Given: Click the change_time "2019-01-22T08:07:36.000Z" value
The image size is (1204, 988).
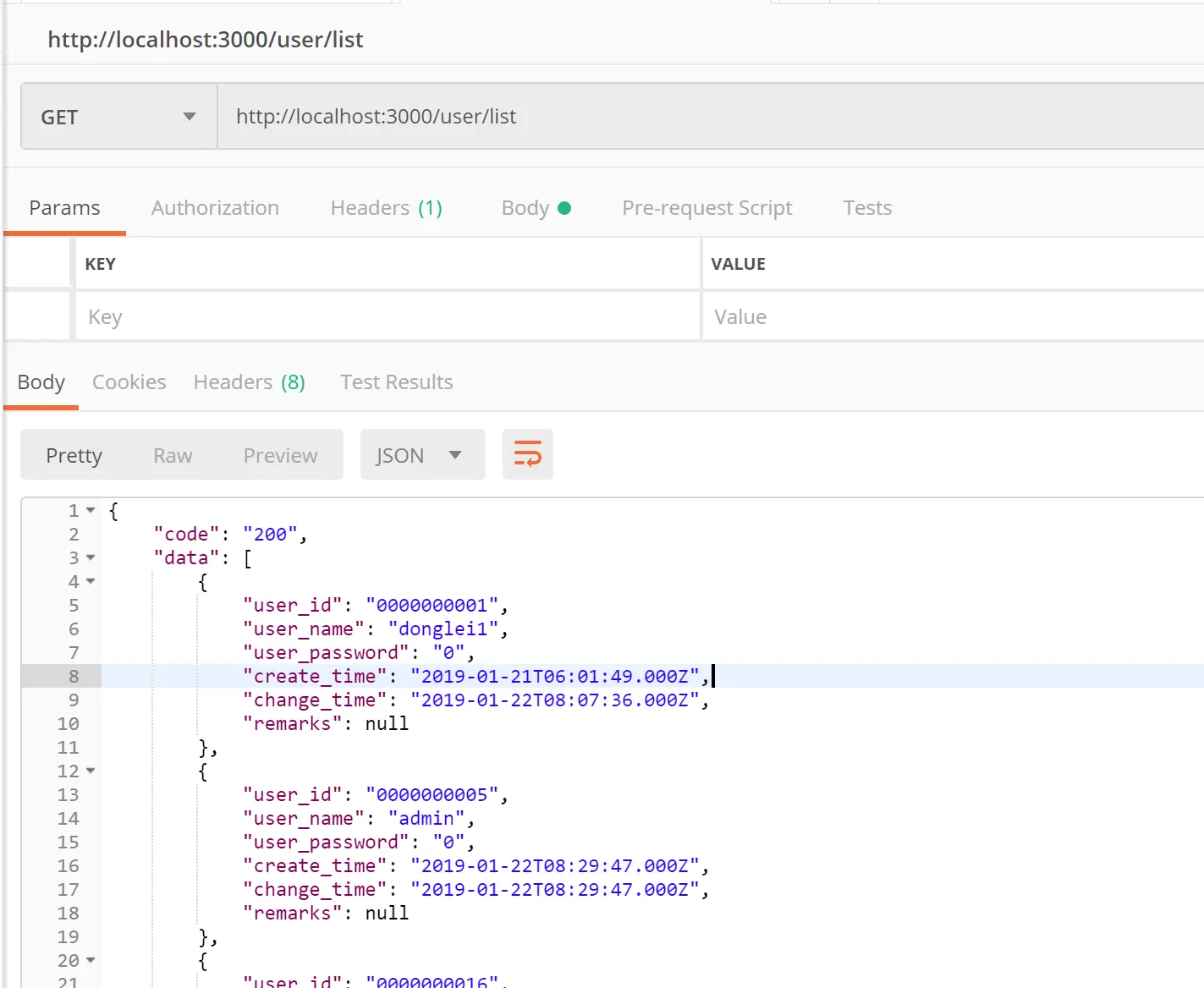Looking at the screenshot, I should click(x=555, y=700).
